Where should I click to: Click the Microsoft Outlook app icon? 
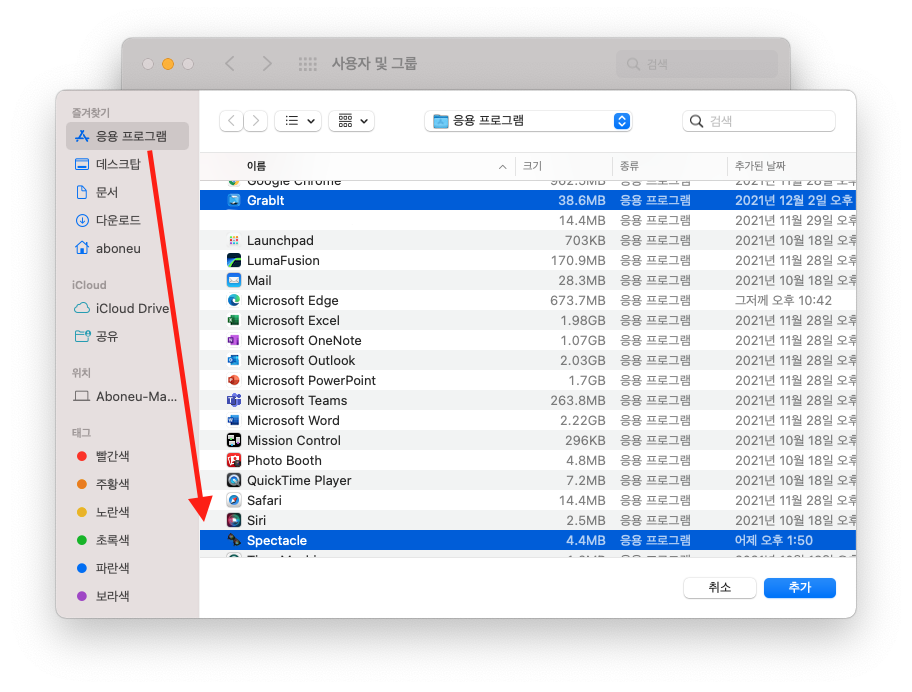(x=234, y=361)
